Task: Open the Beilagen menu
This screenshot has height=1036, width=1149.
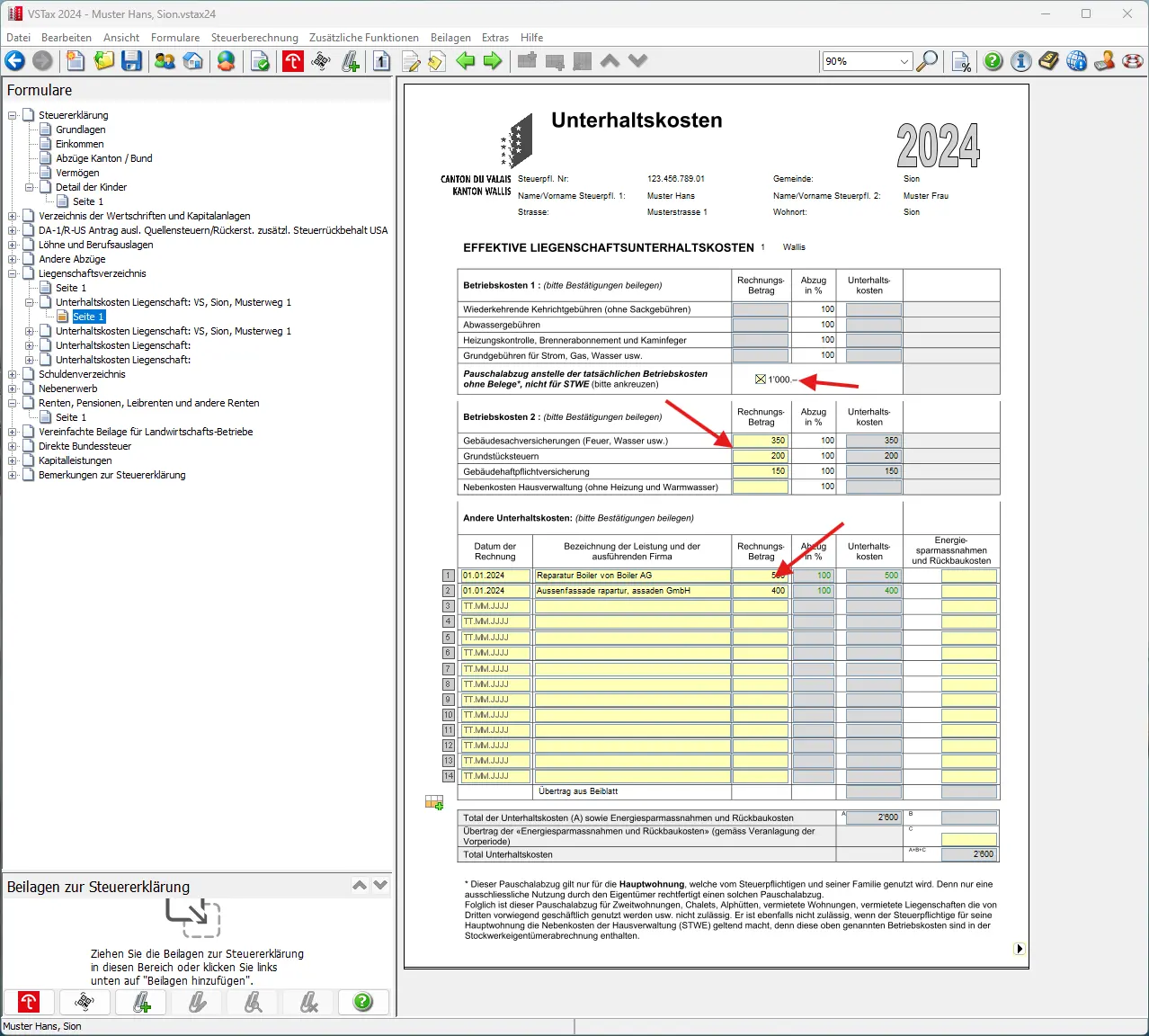Action: pyautogui.click(x=450, y=38)
